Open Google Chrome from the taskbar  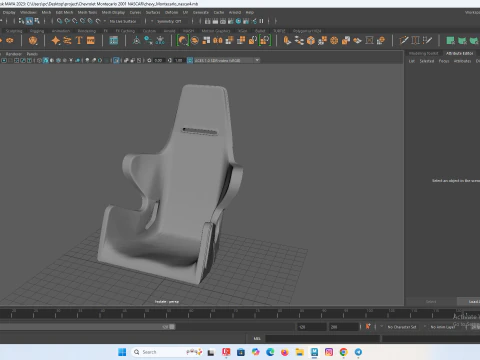pyautogui.click(x=344, y=352)
